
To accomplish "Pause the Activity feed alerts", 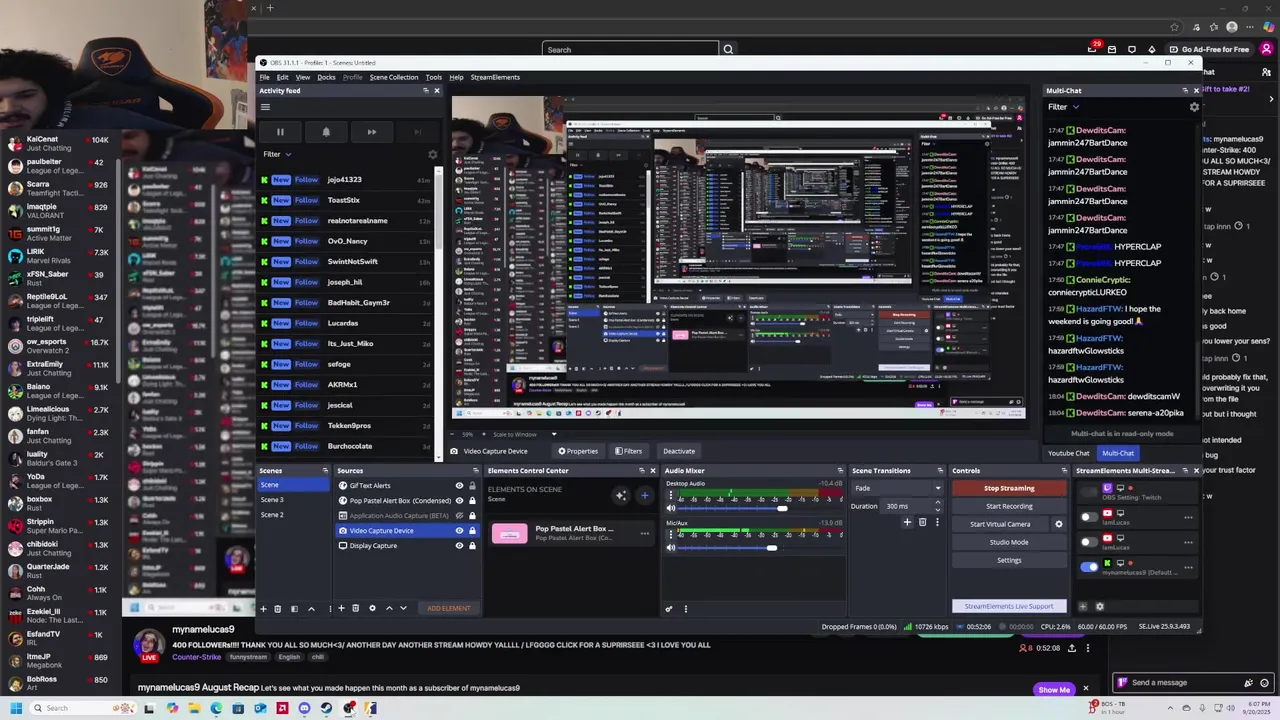I will pyautogui.click(x=280, y=132).
